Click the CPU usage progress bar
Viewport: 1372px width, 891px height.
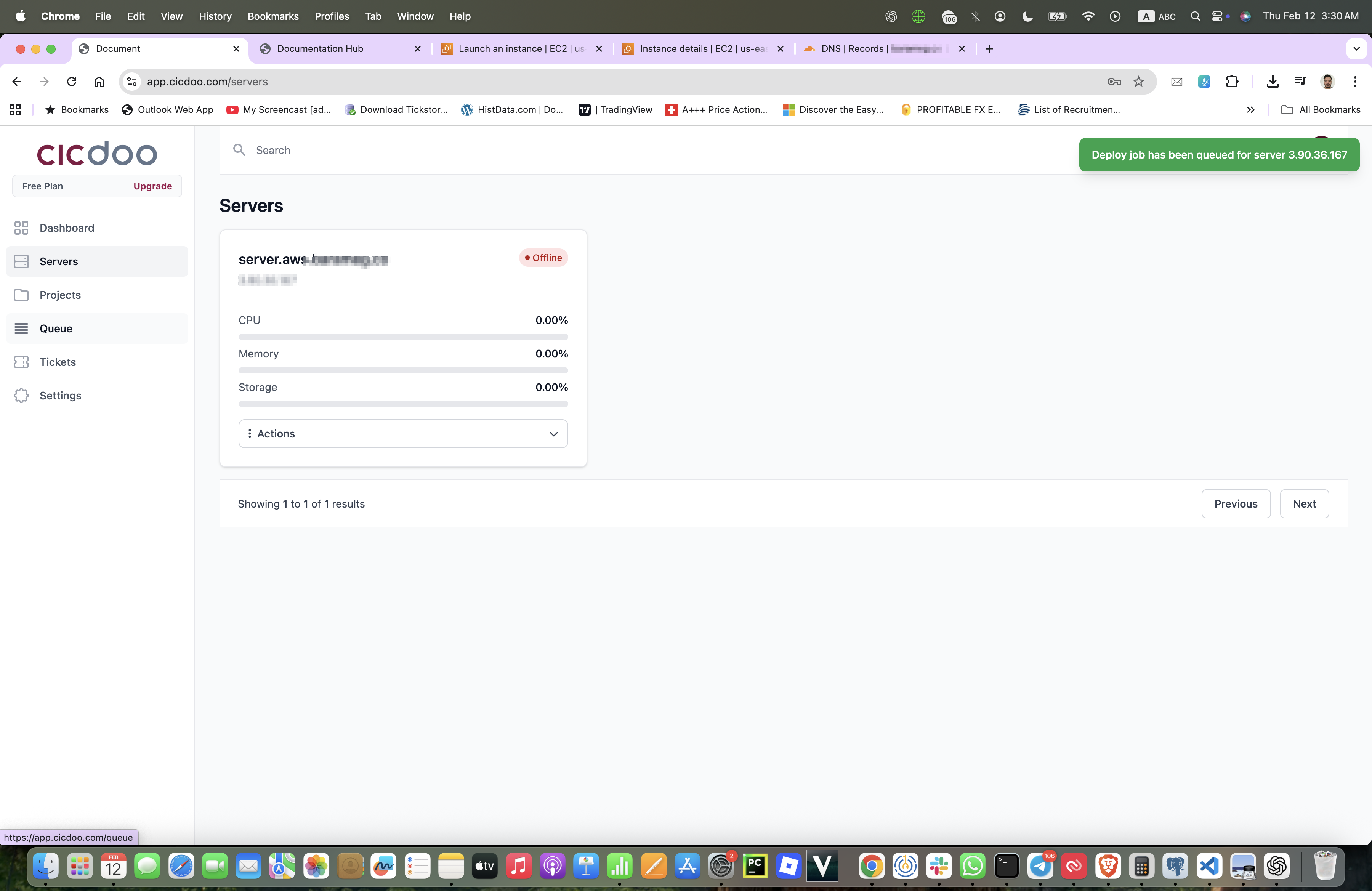[403, 337]
